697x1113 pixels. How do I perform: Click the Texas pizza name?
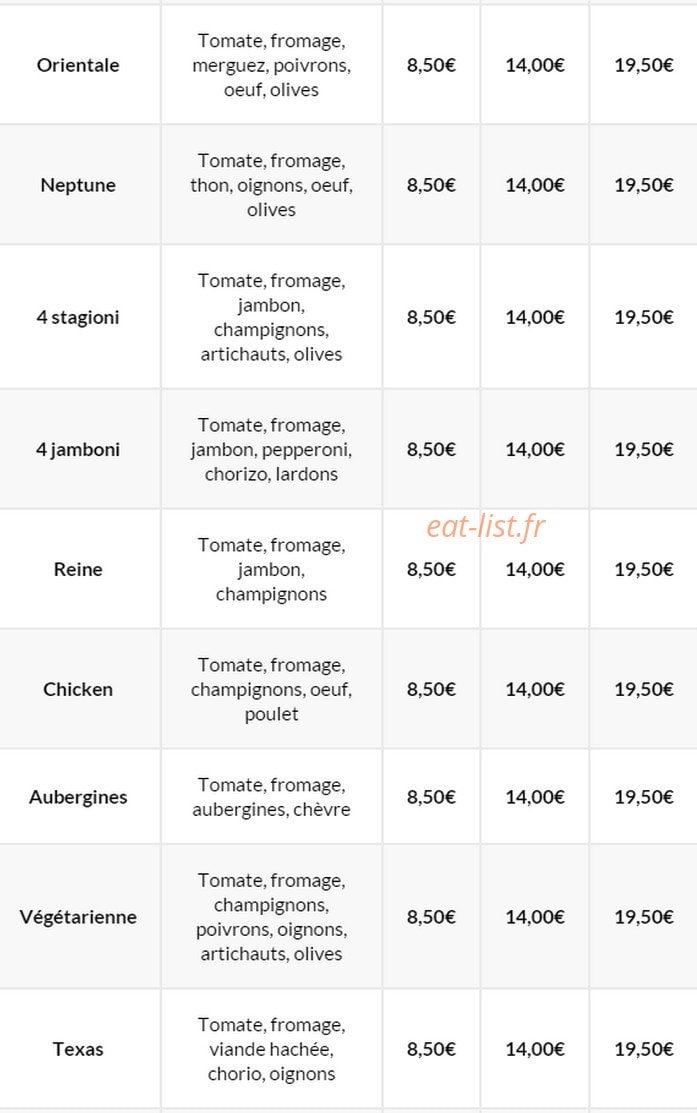(78, 1049)
